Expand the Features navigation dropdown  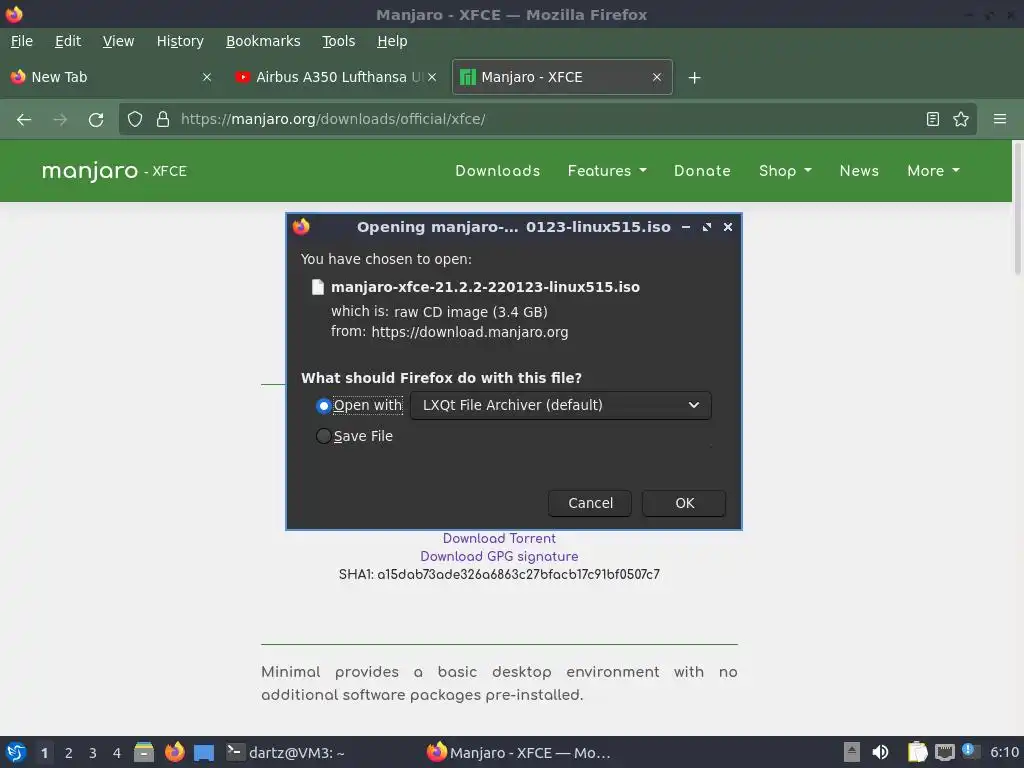point(607,171)
